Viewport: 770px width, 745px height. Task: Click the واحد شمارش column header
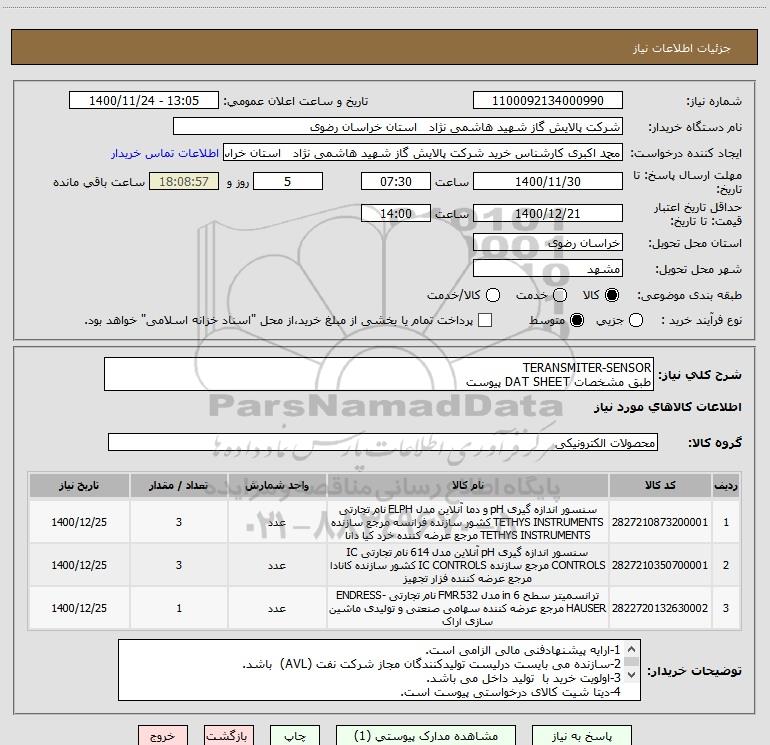point(277,485)
